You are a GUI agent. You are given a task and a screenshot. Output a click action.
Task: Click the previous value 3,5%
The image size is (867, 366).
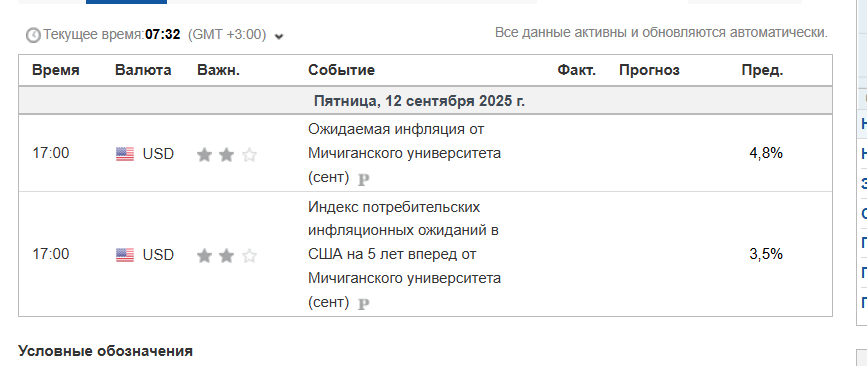[x=766, y=254]
